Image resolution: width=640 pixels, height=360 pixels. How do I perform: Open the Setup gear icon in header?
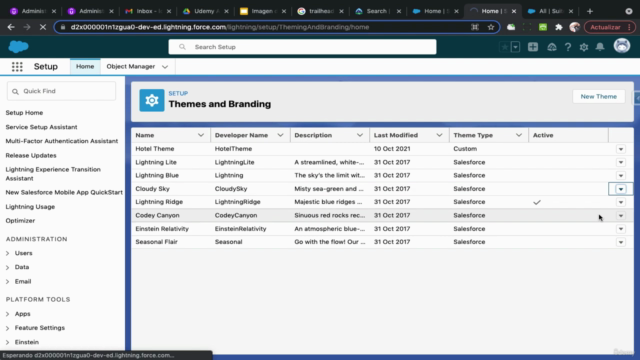click(x=584, y=47)
